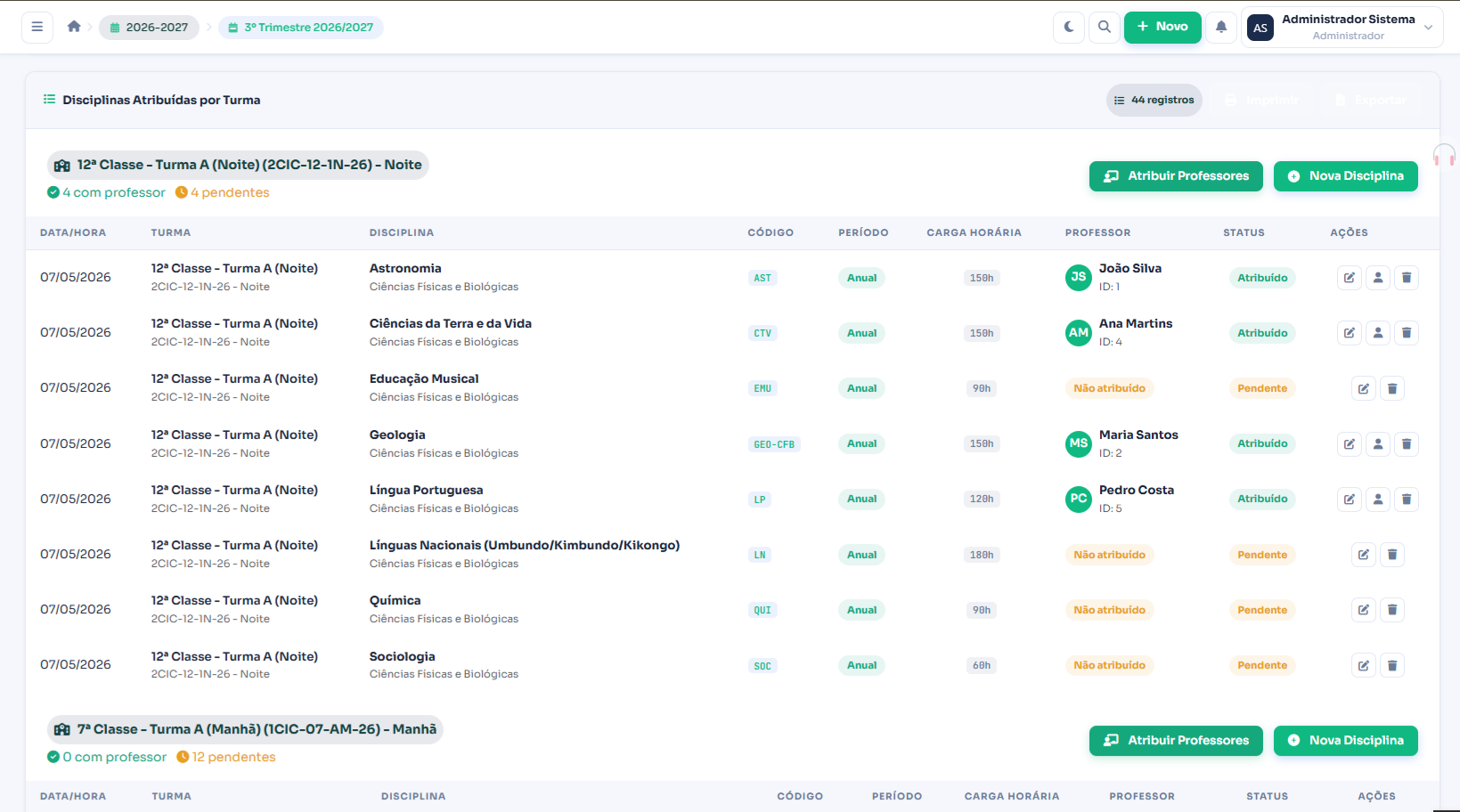Click 4 pendentes counter
The width and height of the screenshot is (1460, 812).
(x=222, y=193)
